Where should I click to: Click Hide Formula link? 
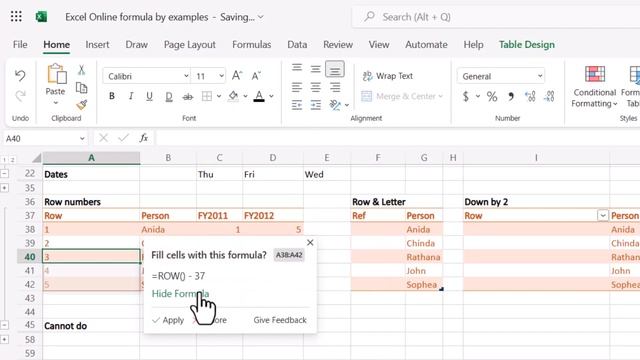180,293
